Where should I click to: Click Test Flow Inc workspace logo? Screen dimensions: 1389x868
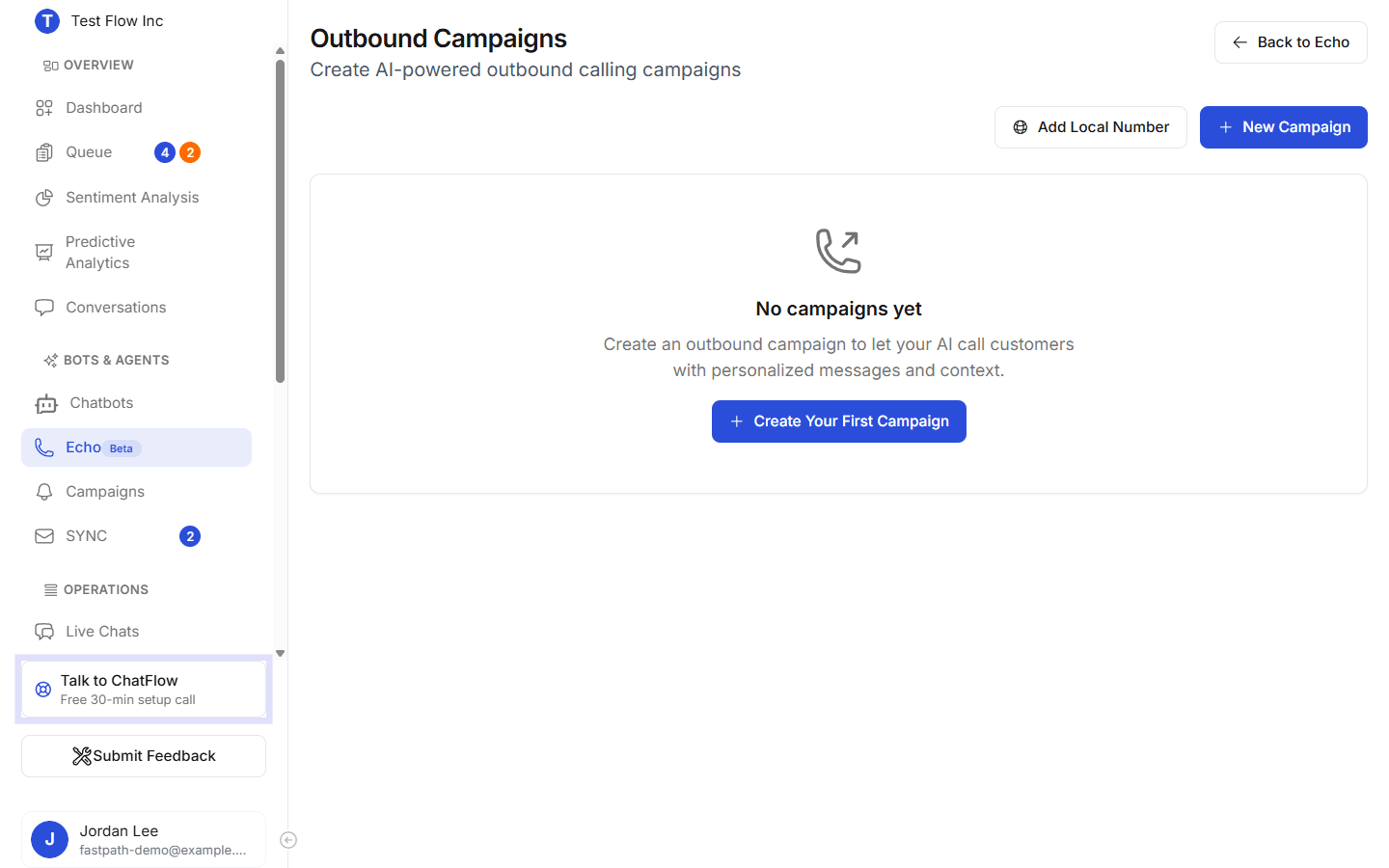(x=47, y=21)
